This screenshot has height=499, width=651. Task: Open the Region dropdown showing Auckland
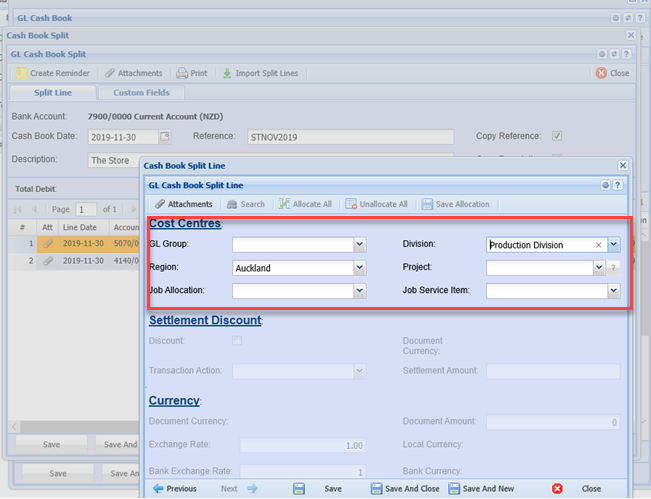click(359, 268)
